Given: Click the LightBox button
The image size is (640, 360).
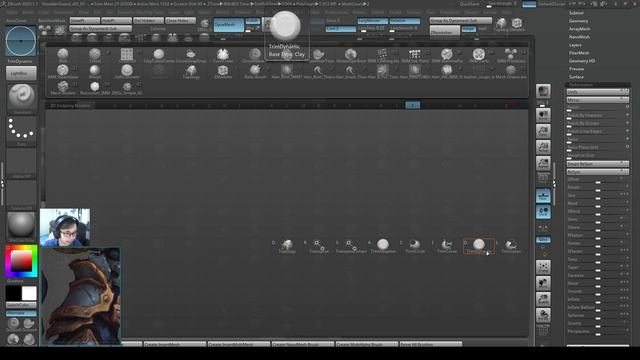Looking at the screenshot, I should tap(21, 73).
